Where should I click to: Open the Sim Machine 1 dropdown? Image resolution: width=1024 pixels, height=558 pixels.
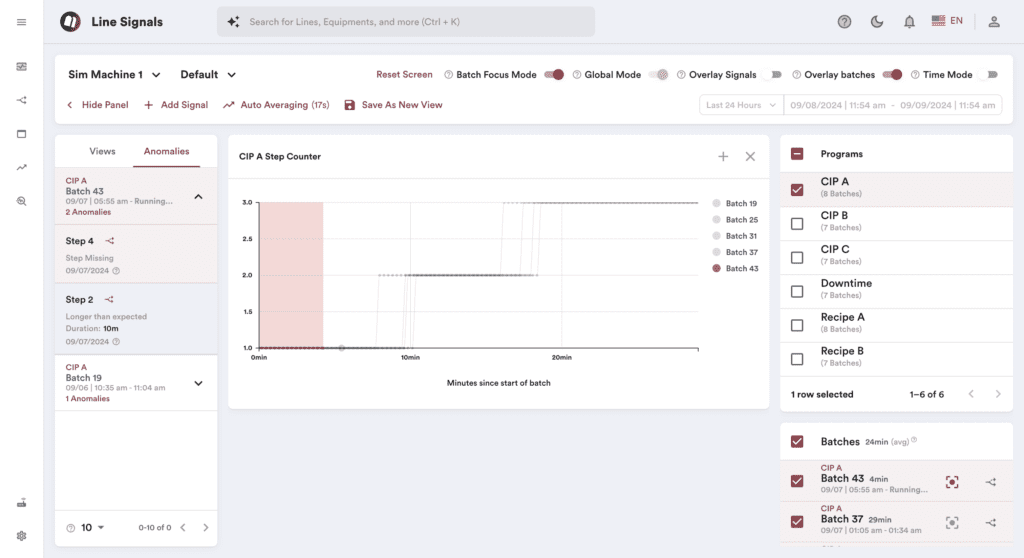pos(114,74)
